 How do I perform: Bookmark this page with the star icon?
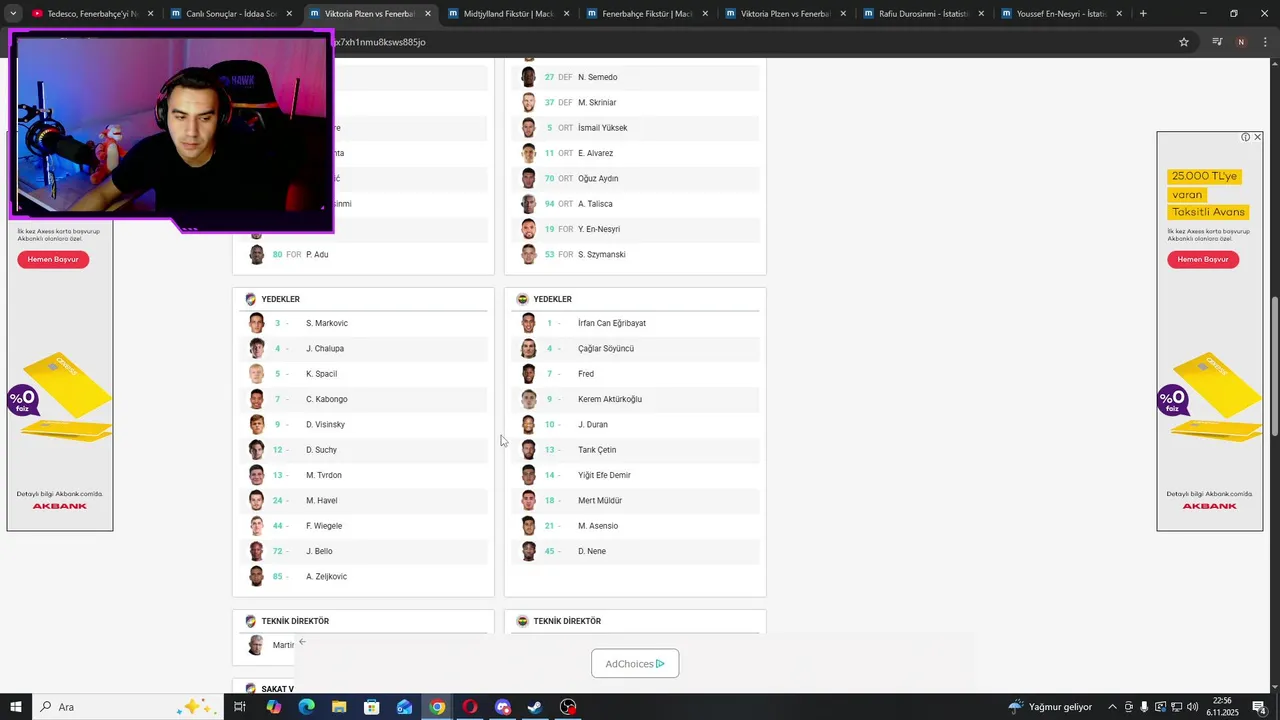coord(1184,42)
